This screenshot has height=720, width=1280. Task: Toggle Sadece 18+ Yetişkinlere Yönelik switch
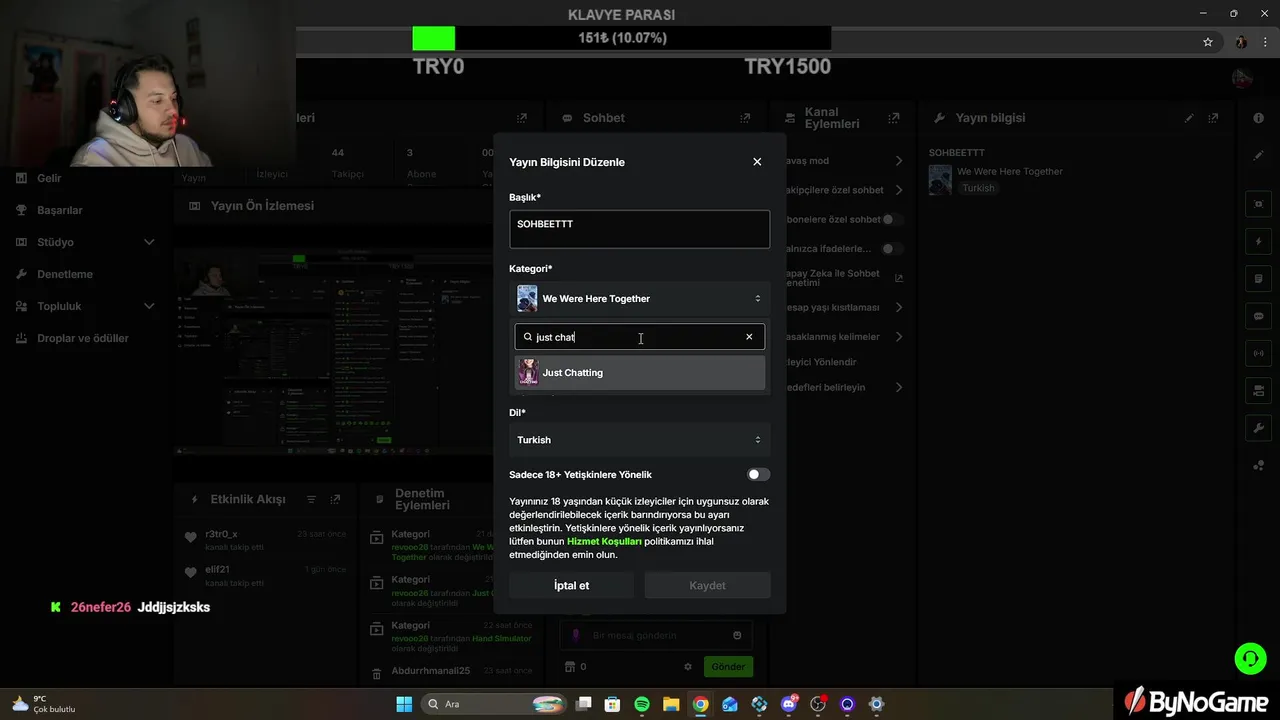click(759, 475)
